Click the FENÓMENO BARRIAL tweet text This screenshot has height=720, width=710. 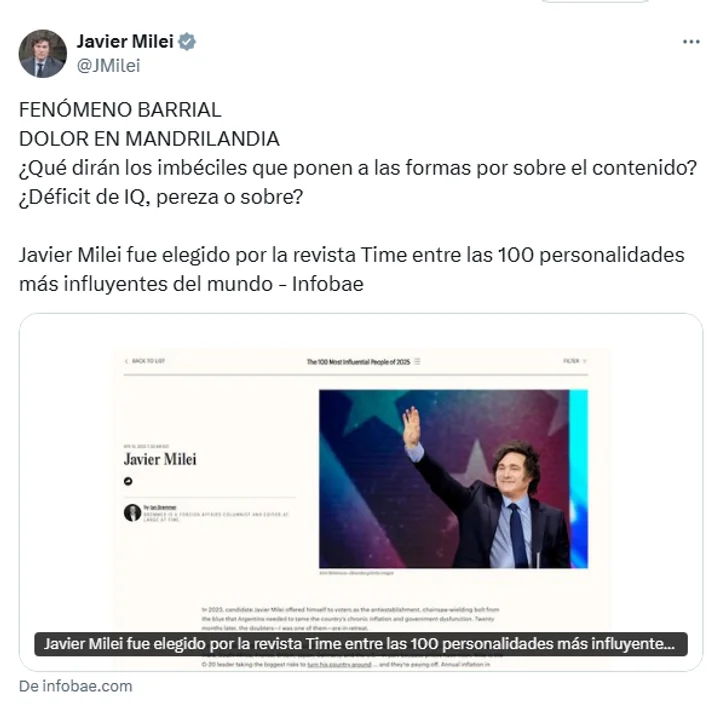pyautogui.click(x=120, y=110)
